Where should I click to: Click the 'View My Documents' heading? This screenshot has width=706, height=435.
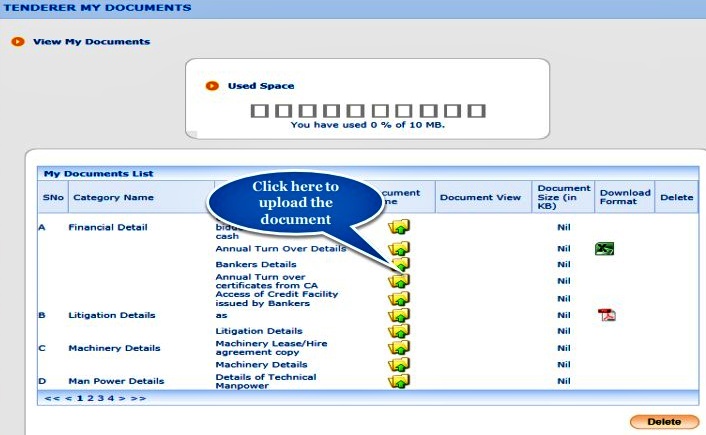point(91,42)
